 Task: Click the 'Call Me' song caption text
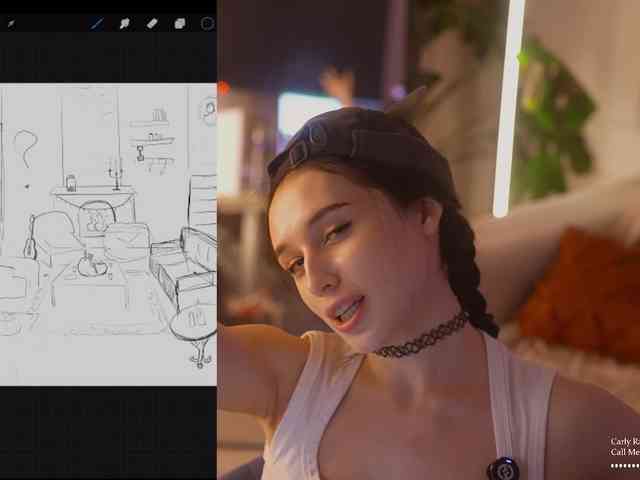click(x=625, y=452)
